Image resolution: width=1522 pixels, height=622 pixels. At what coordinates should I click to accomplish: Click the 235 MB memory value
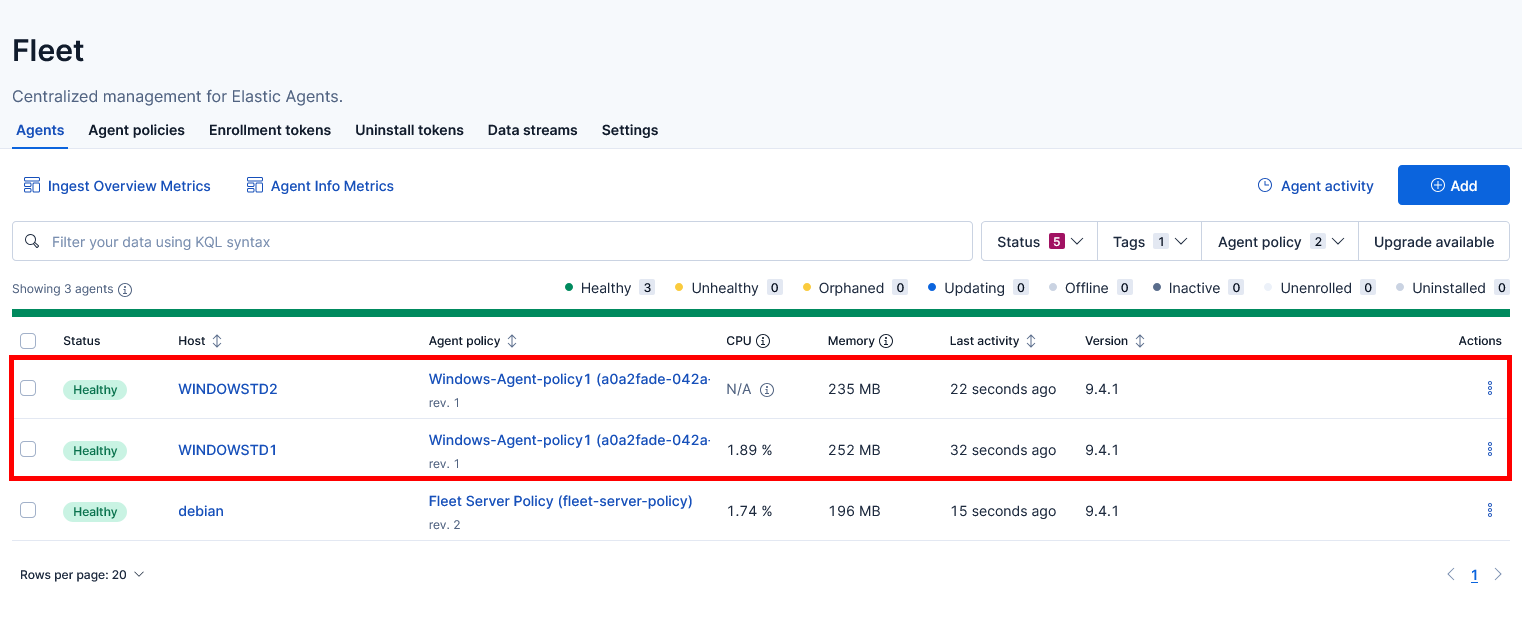click(x=854, y=389)
